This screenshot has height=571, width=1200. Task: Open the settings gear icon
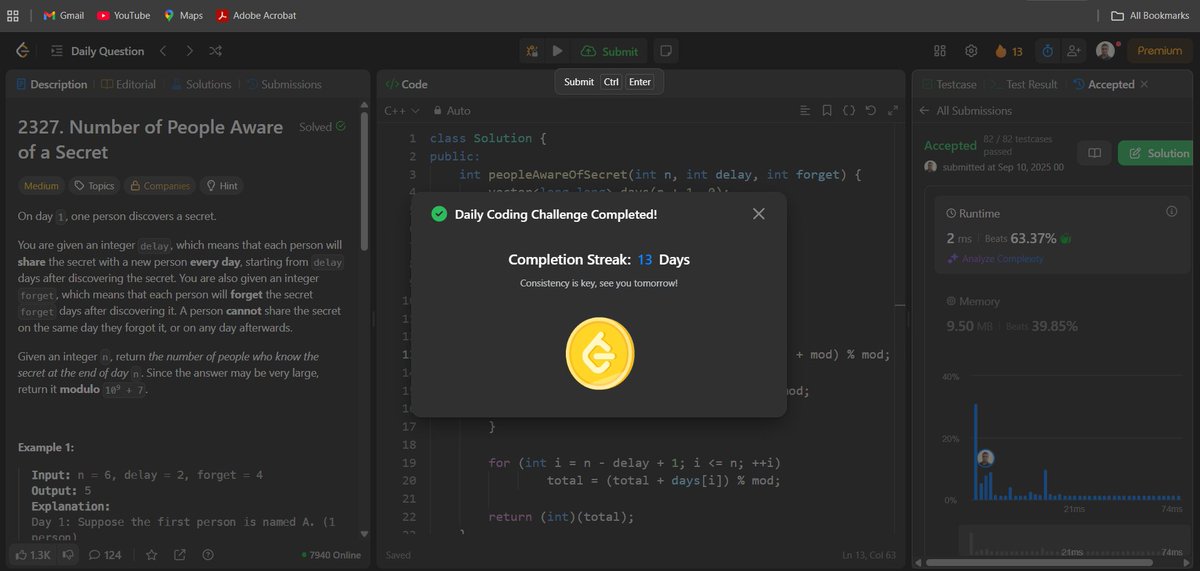pyautogui.click(x=971, y=51)
